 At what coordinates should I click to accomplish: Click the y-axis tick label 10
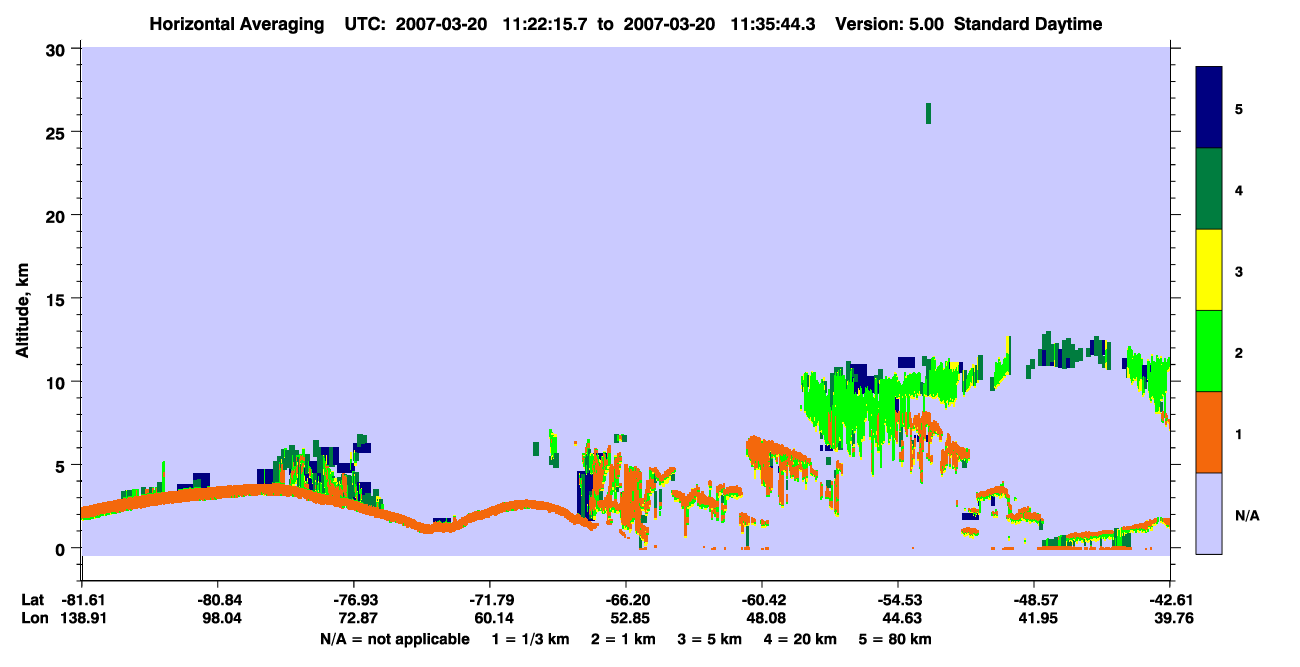point(58,382)
